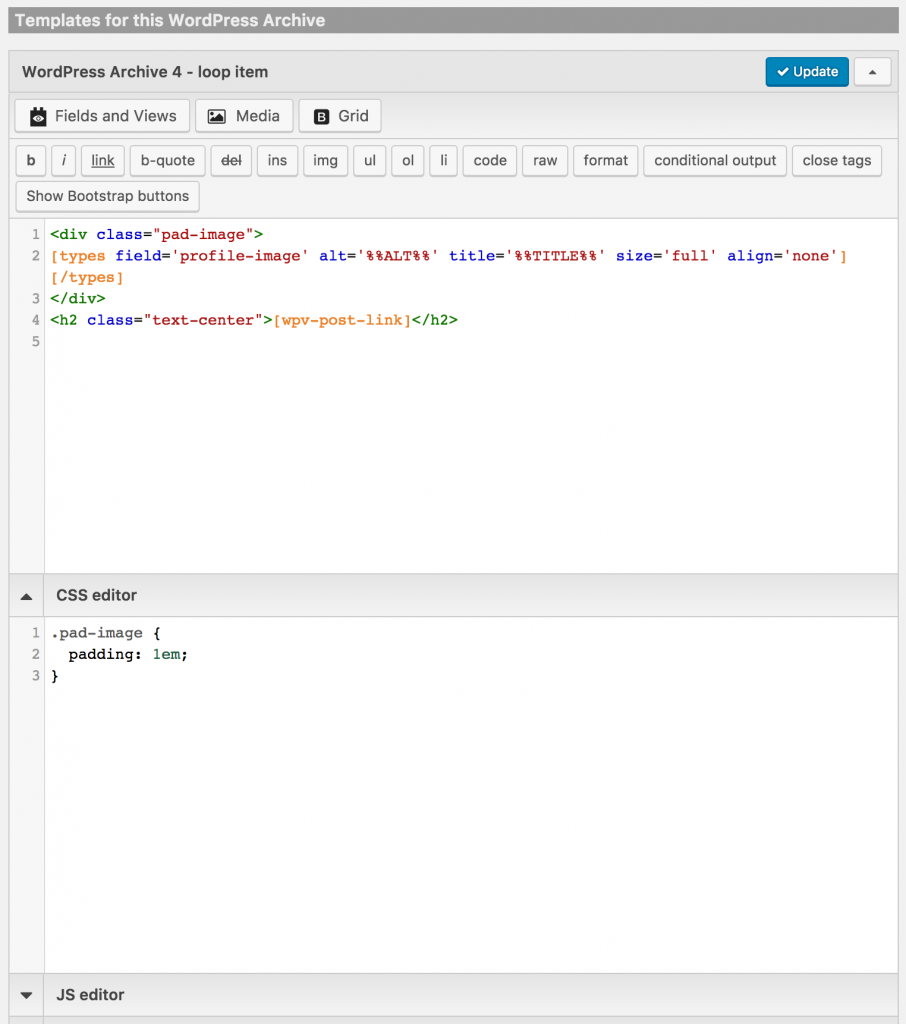
Task: Click the raw quicktag button
Action: 545,161
